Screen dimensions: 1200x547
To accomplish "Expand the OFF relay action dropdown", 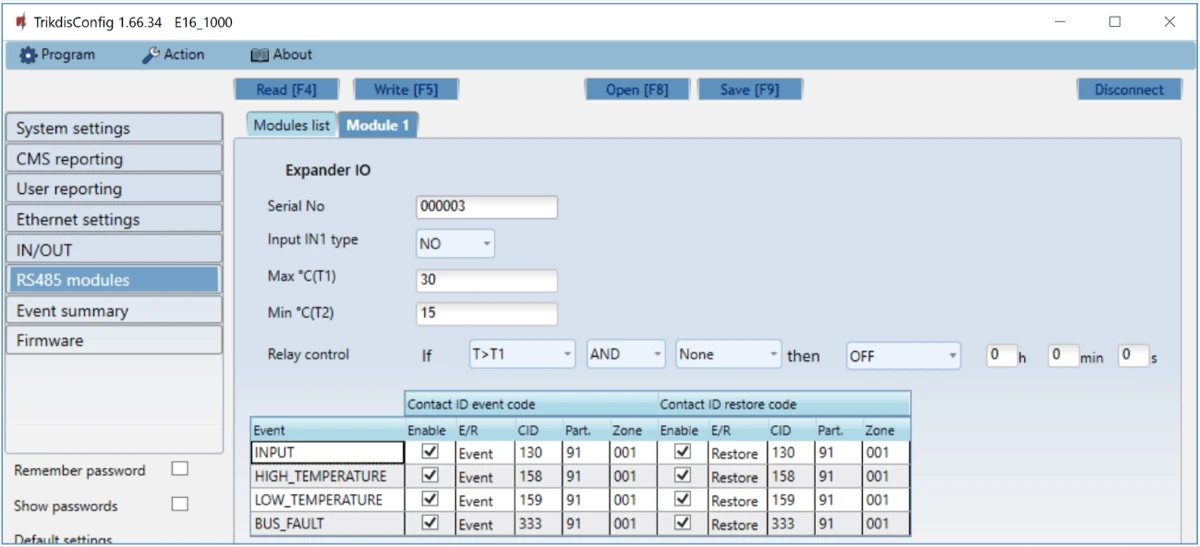I will pyautogui.click(x=902, y=355).
